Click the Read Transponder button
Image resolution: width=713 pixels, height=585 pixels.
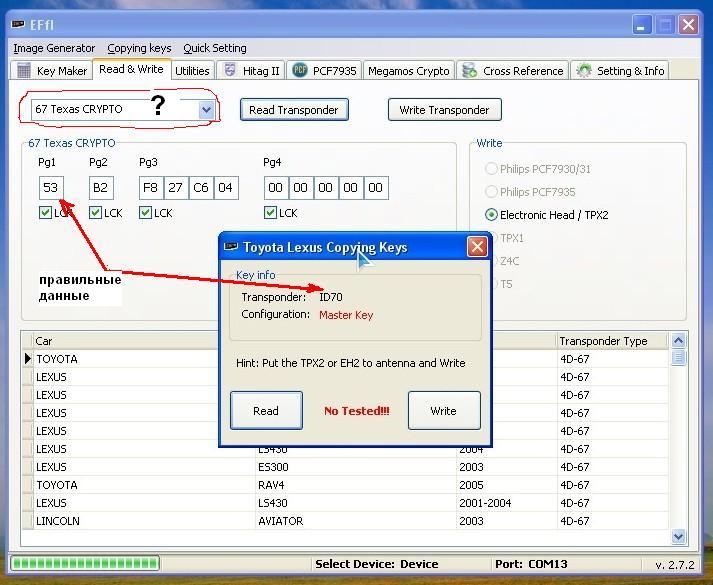pos(294,110)
